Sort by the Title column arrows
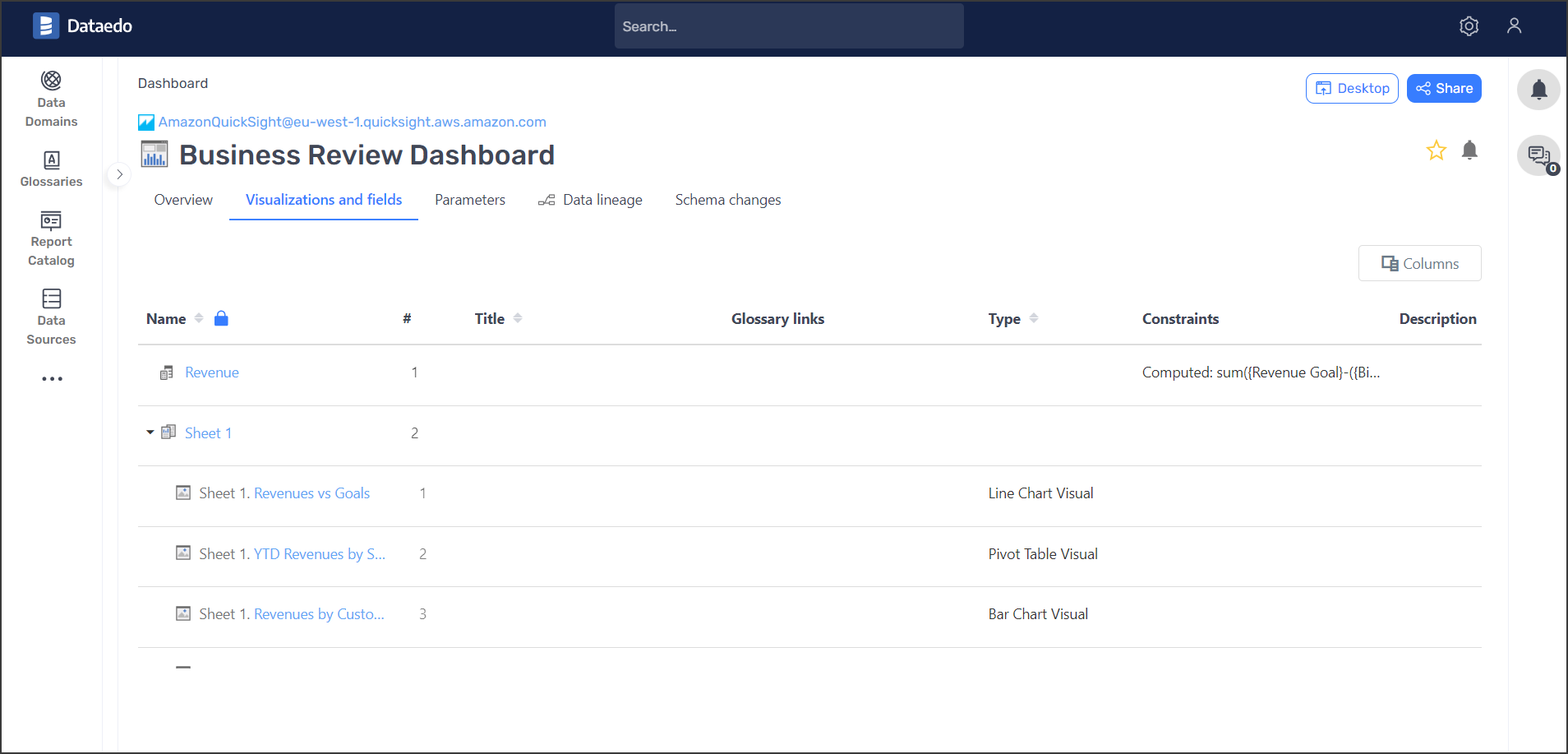The height and width of the screenshot is (754, 1568). click(x=518, y=318)
